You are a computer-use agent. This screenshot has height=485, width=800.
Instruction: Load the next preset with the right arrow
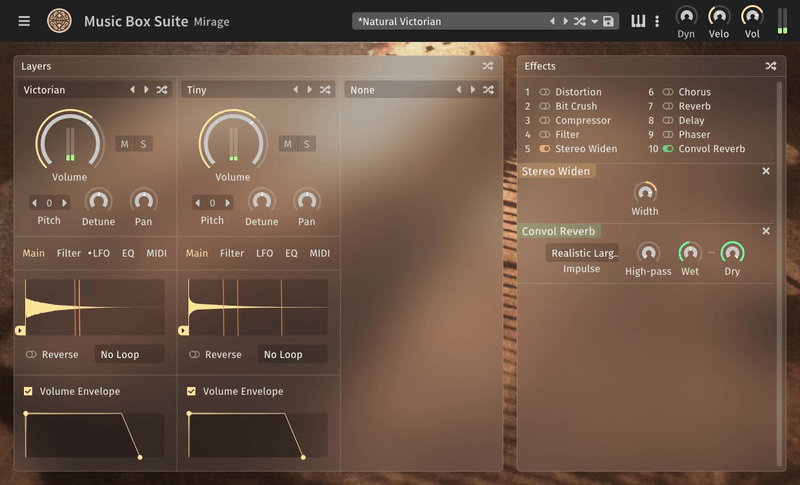565,21
